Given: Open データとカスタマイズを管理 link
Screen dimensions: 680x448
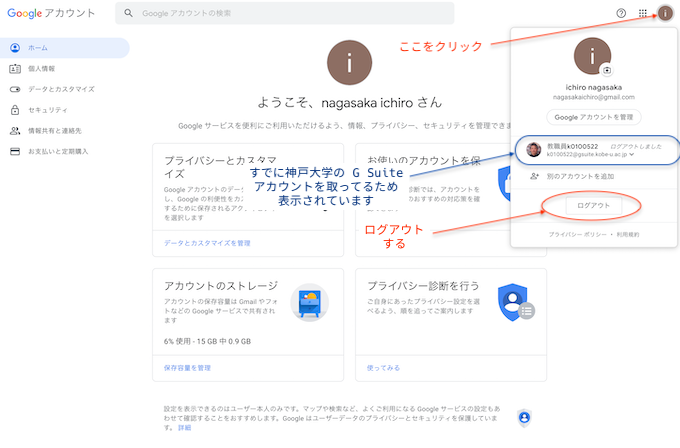Looking at the screenshot, I should pos(207,243).
